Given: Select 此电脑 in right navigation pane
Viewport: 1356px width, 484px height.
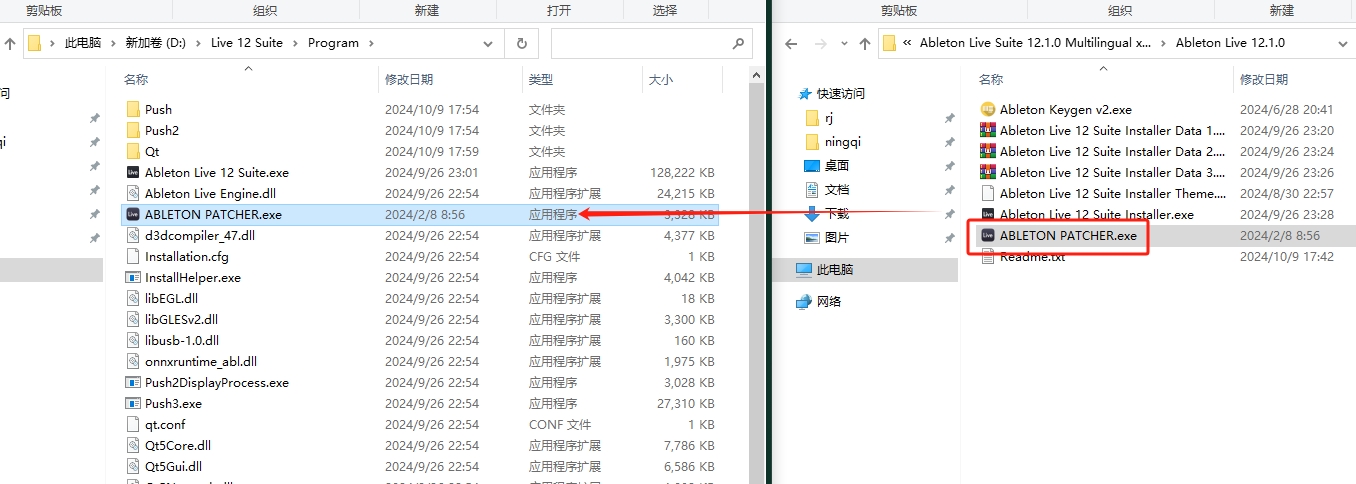Looking at the screenshot, I should [x=835, y=270].
